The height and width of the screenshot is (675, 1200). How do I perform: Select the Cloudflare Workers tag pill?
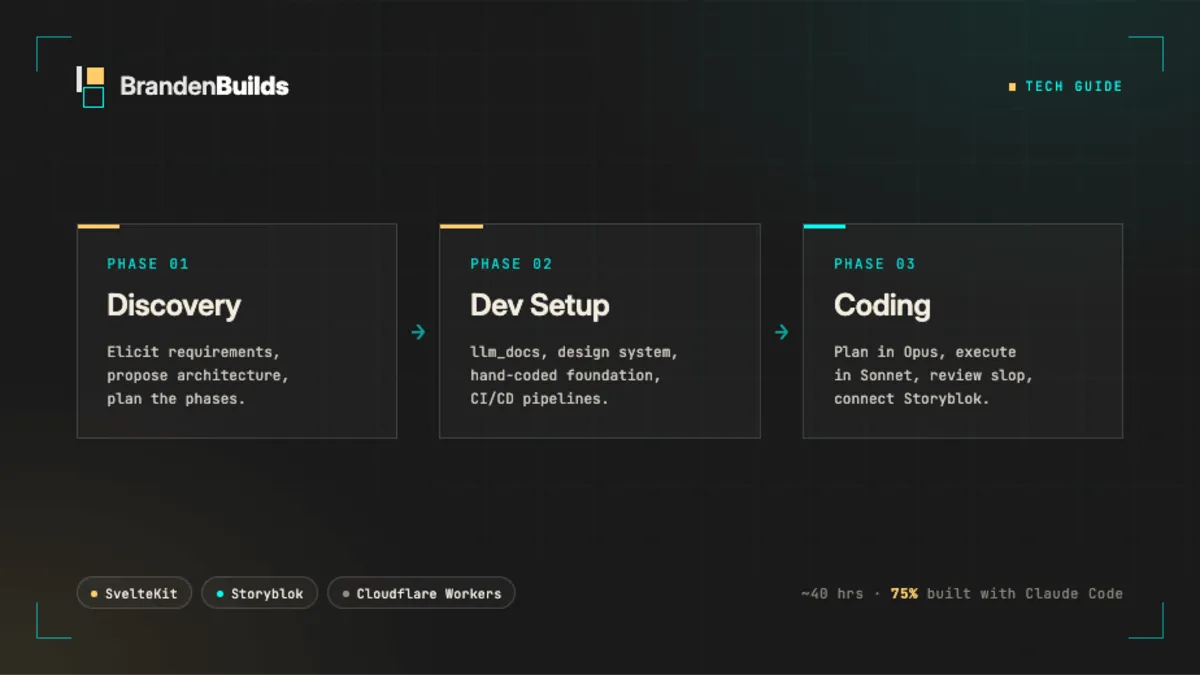click(x=421, y=593)
